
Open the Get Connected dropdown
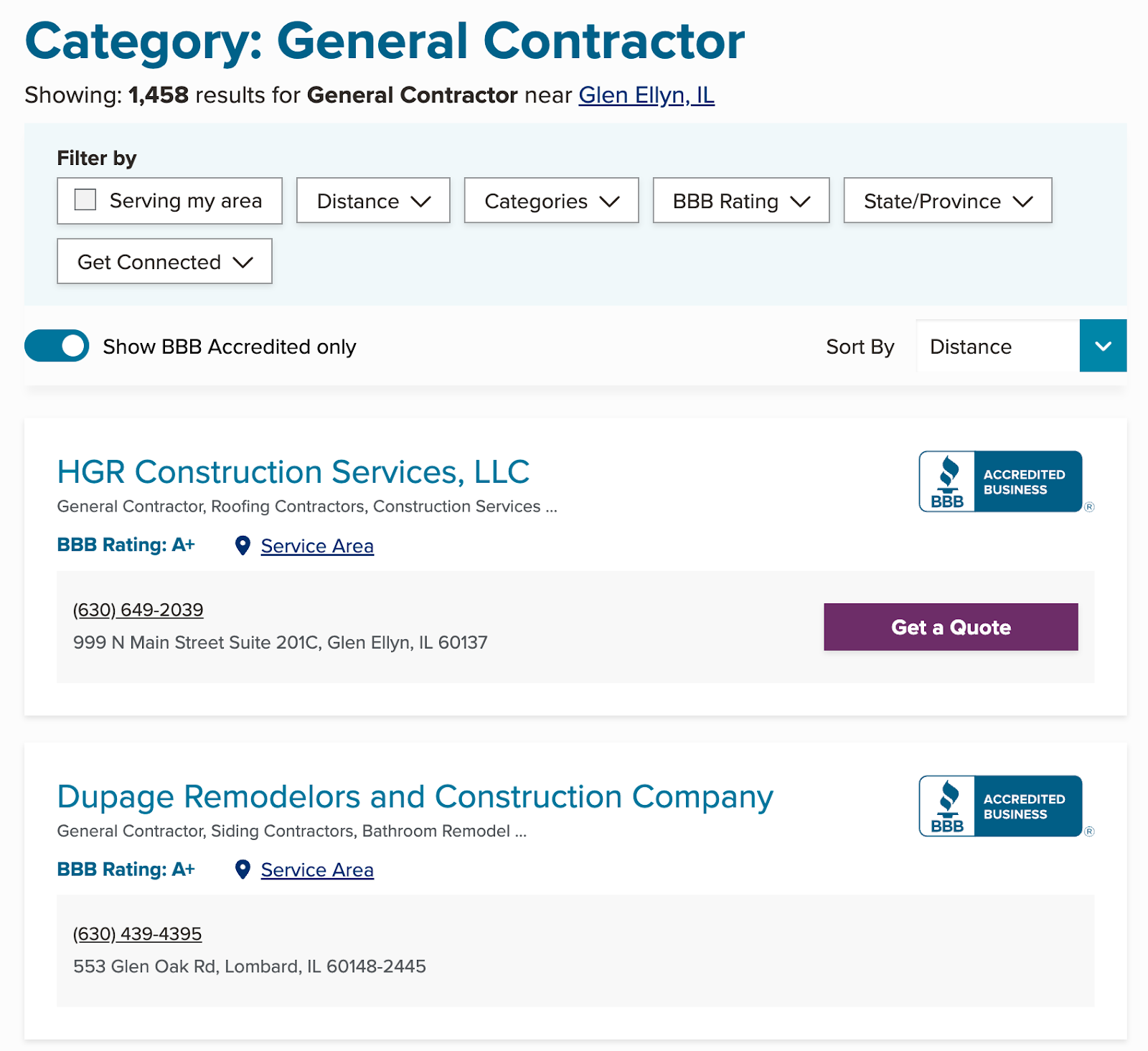tap(164, 261)
